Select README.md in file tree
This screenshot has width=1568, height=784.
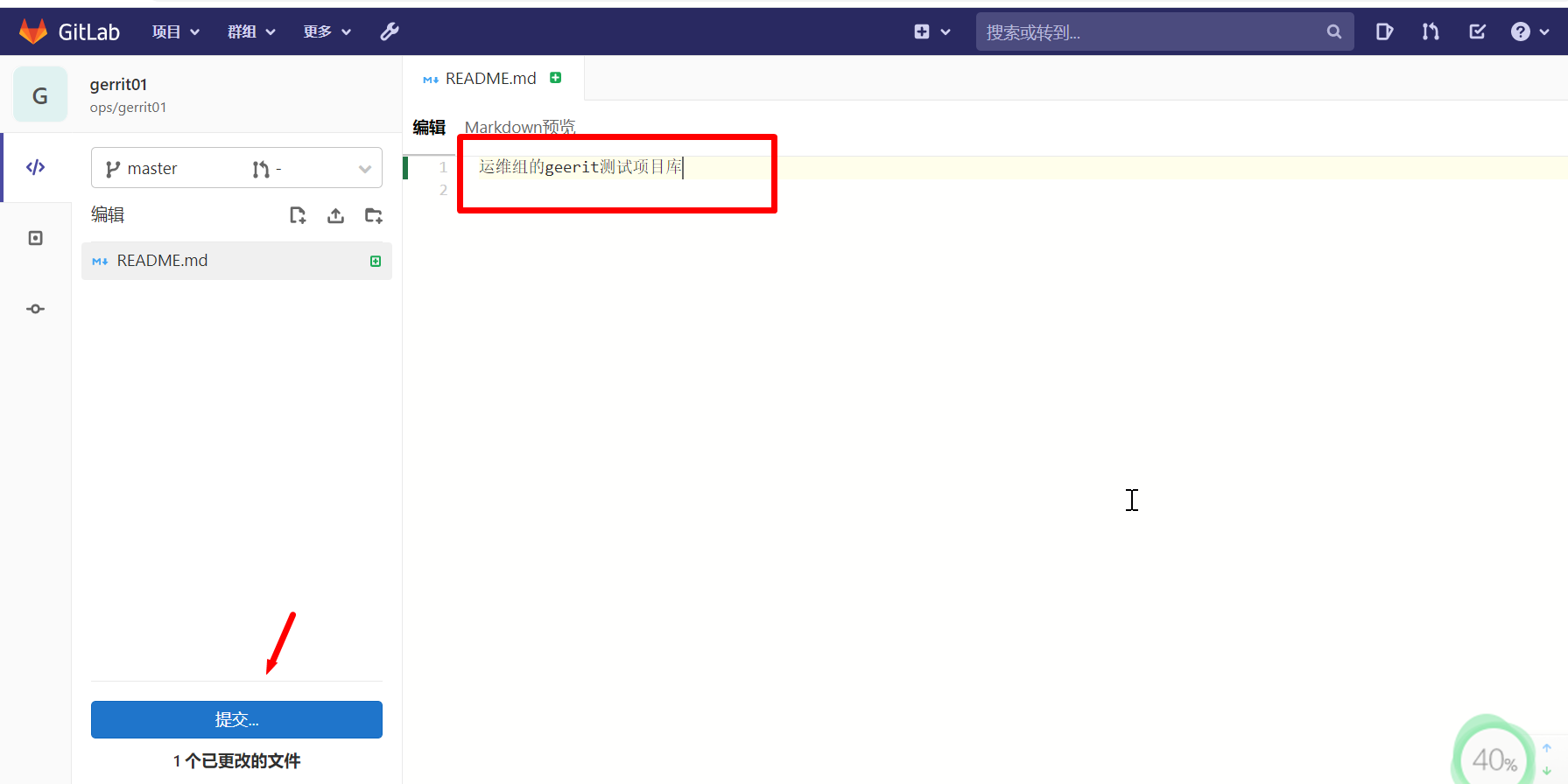click(x=236, y=261)
